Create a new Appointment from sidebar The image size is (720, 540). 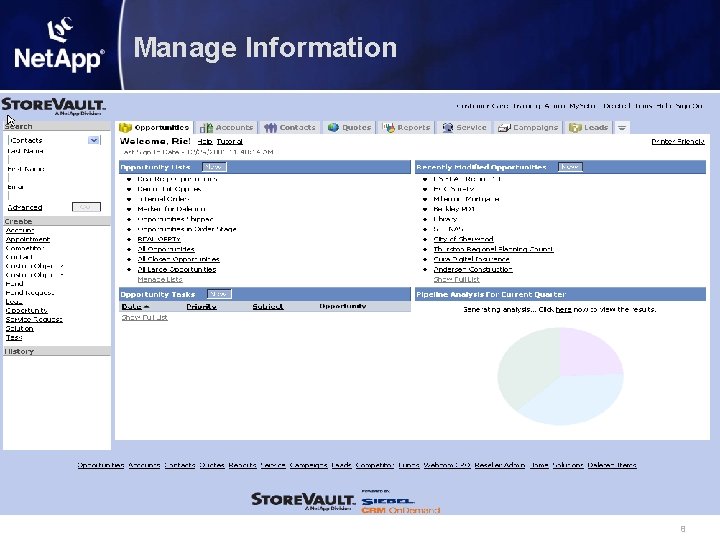coord(28,239)
